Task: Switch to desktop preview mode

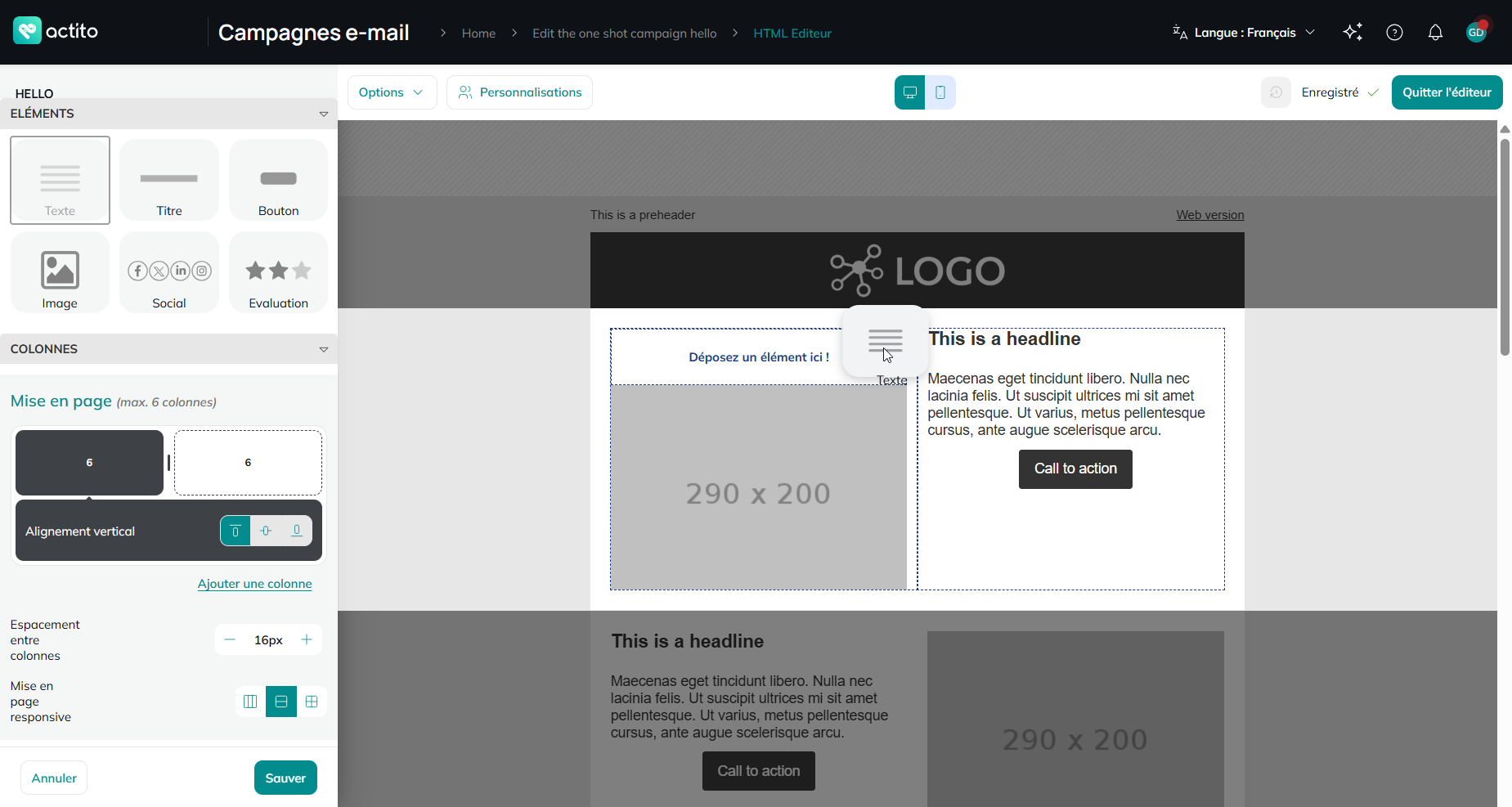Action: pyautogui.click(x=909, y=92)
